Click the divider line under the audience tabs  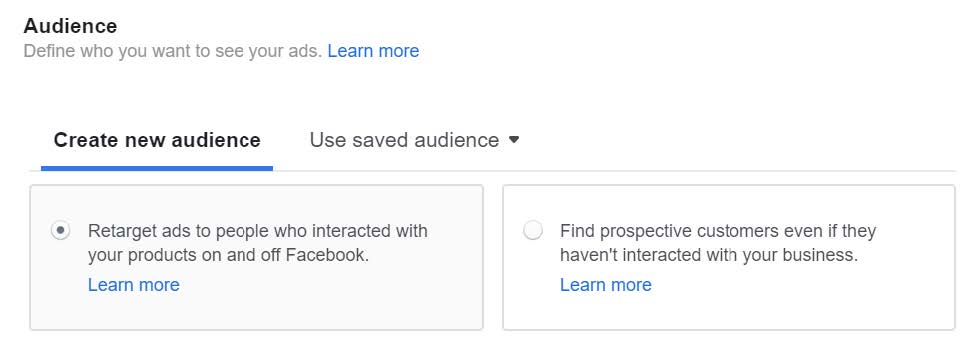[x=614, y=170]
